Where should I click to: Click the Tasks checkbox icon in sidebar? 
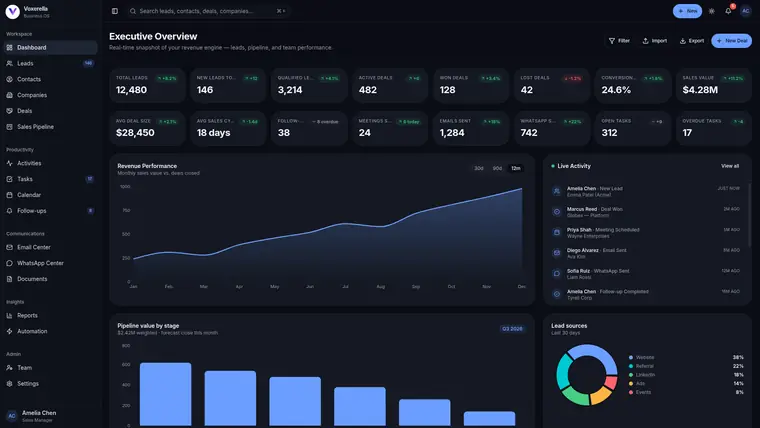(9, 179)
